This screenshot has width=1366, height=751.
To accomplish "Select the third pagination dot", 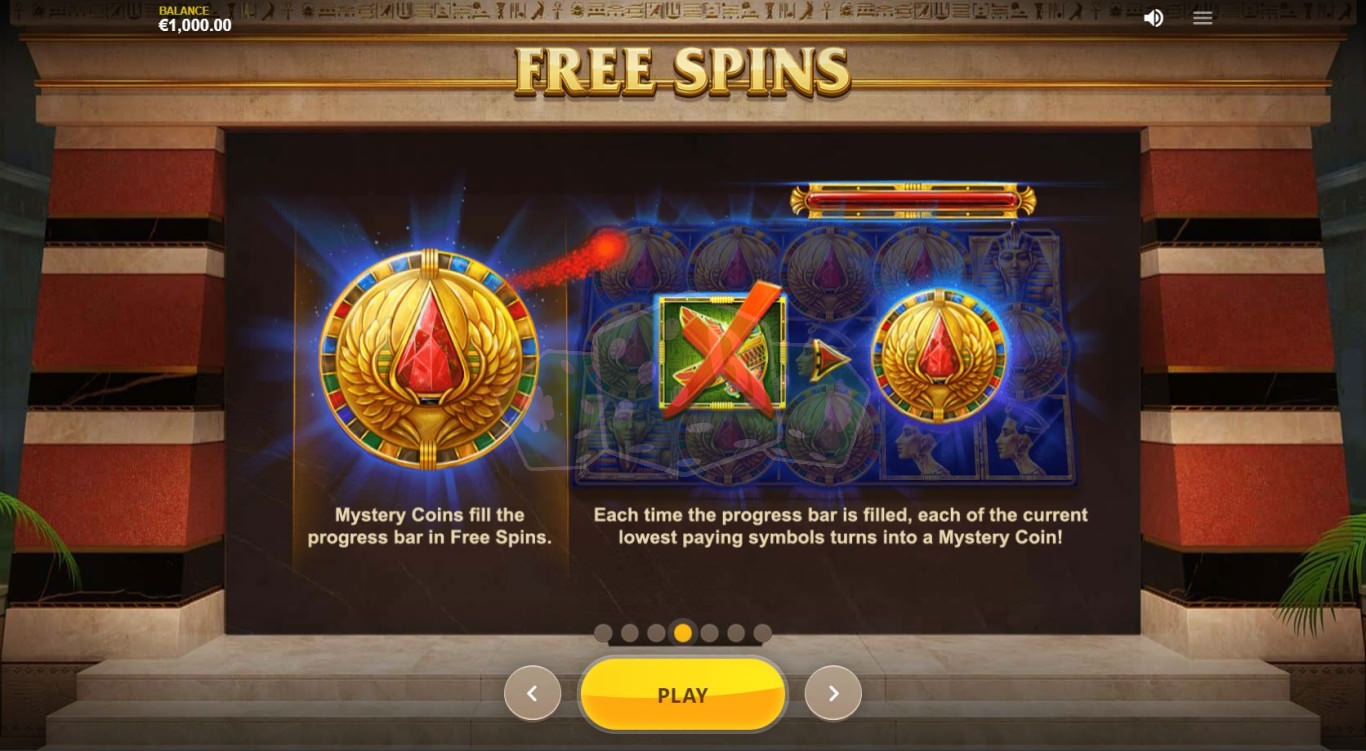I will tap(656, 633).
